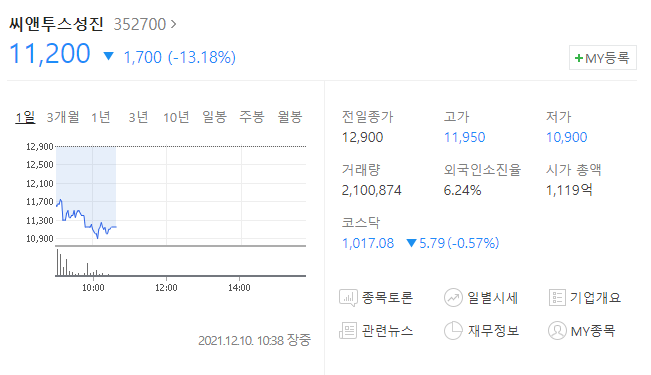Viewport: 651px width, 375px height.
Task: Click the 11,300 price axis label
Action: [x=40, y=221]
